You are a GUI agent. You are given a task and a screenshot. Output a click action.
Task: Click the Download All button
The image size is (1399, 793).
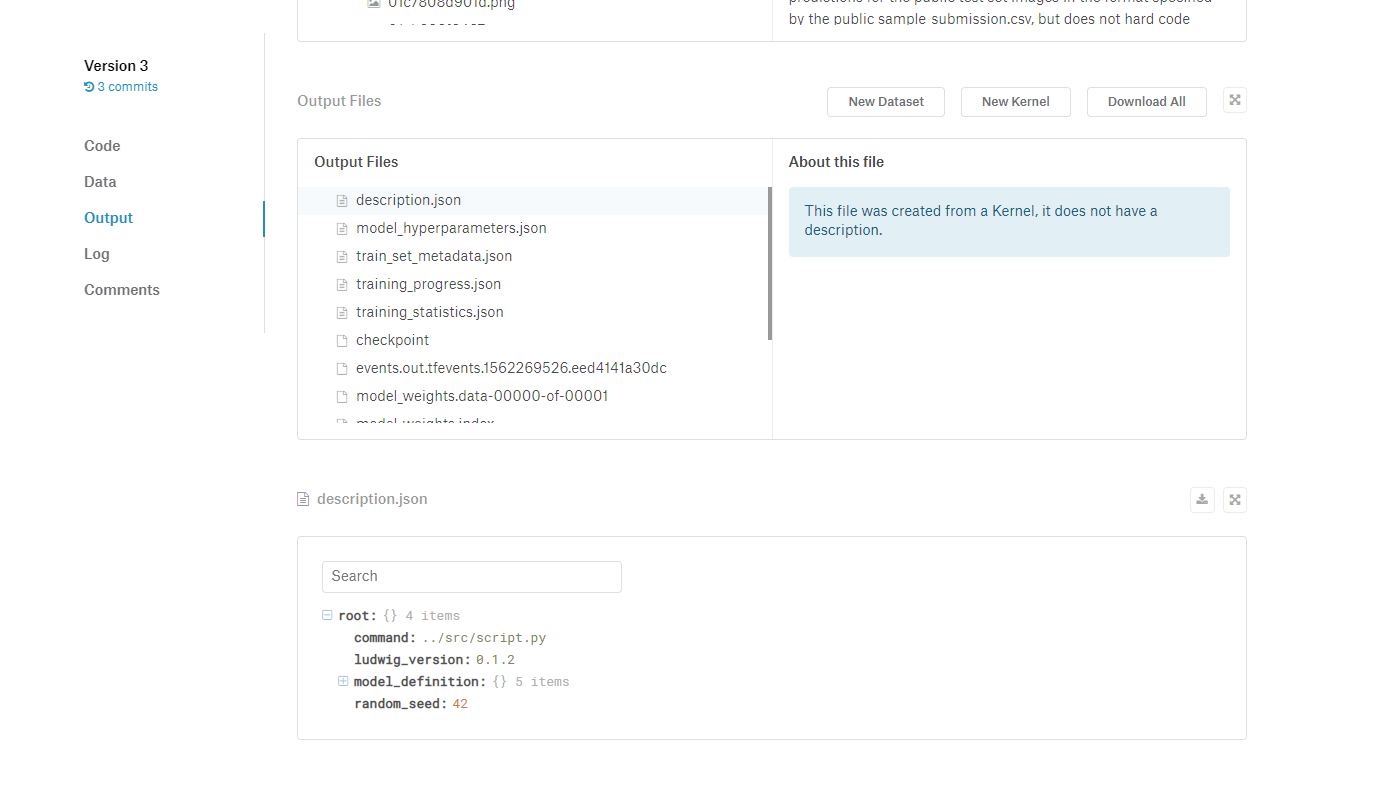(1146, 101)
